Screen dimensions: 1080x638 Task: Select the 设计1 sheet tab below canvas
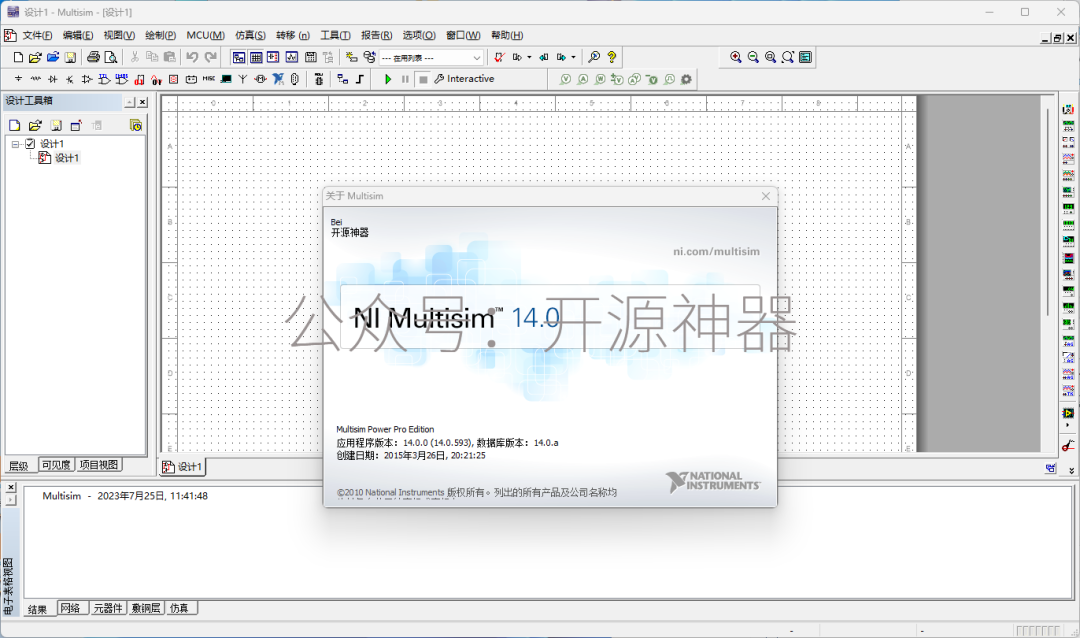pos(183,467)
